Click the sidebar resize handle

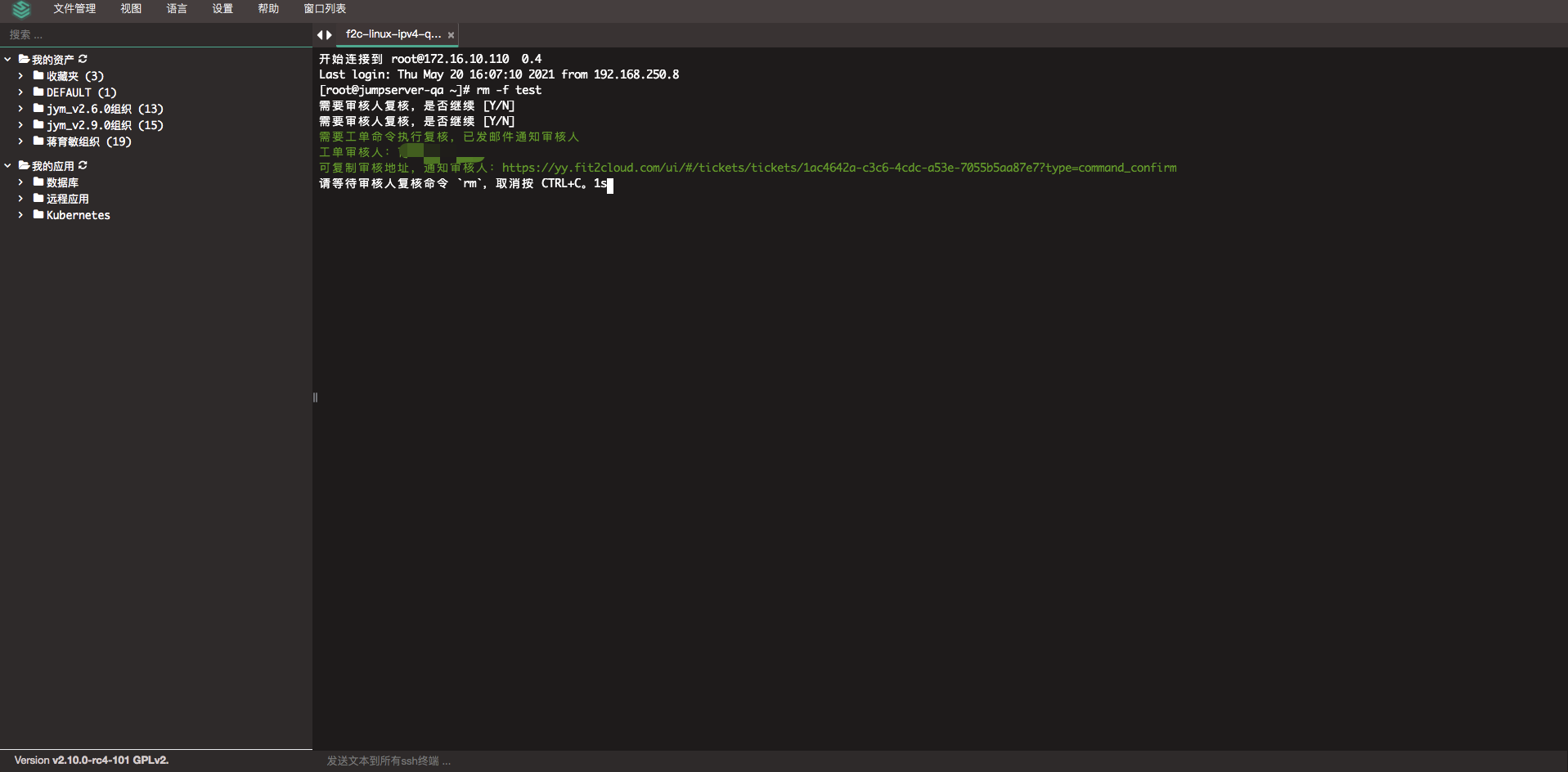click(x=315, y=397)
